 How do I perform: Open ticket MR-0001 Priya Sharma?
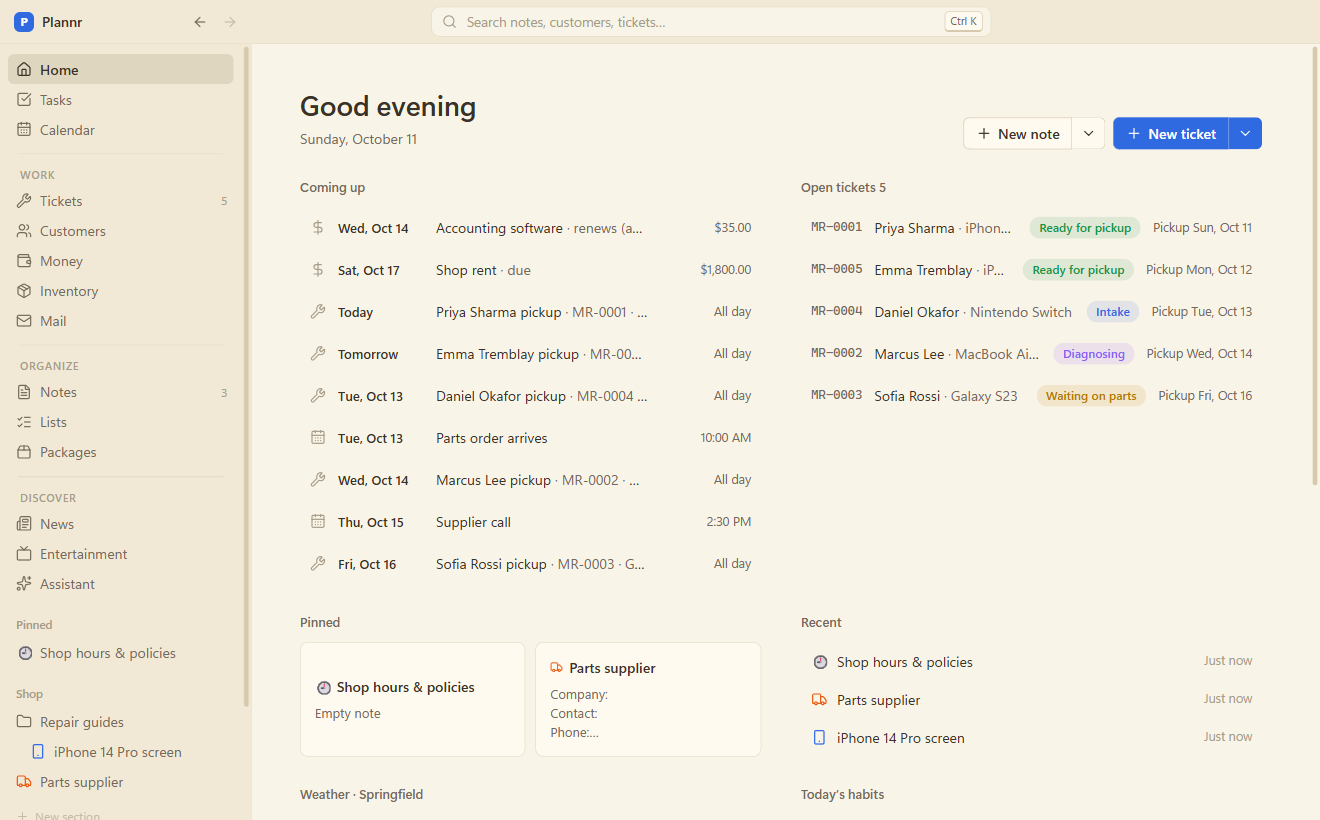1031,228
